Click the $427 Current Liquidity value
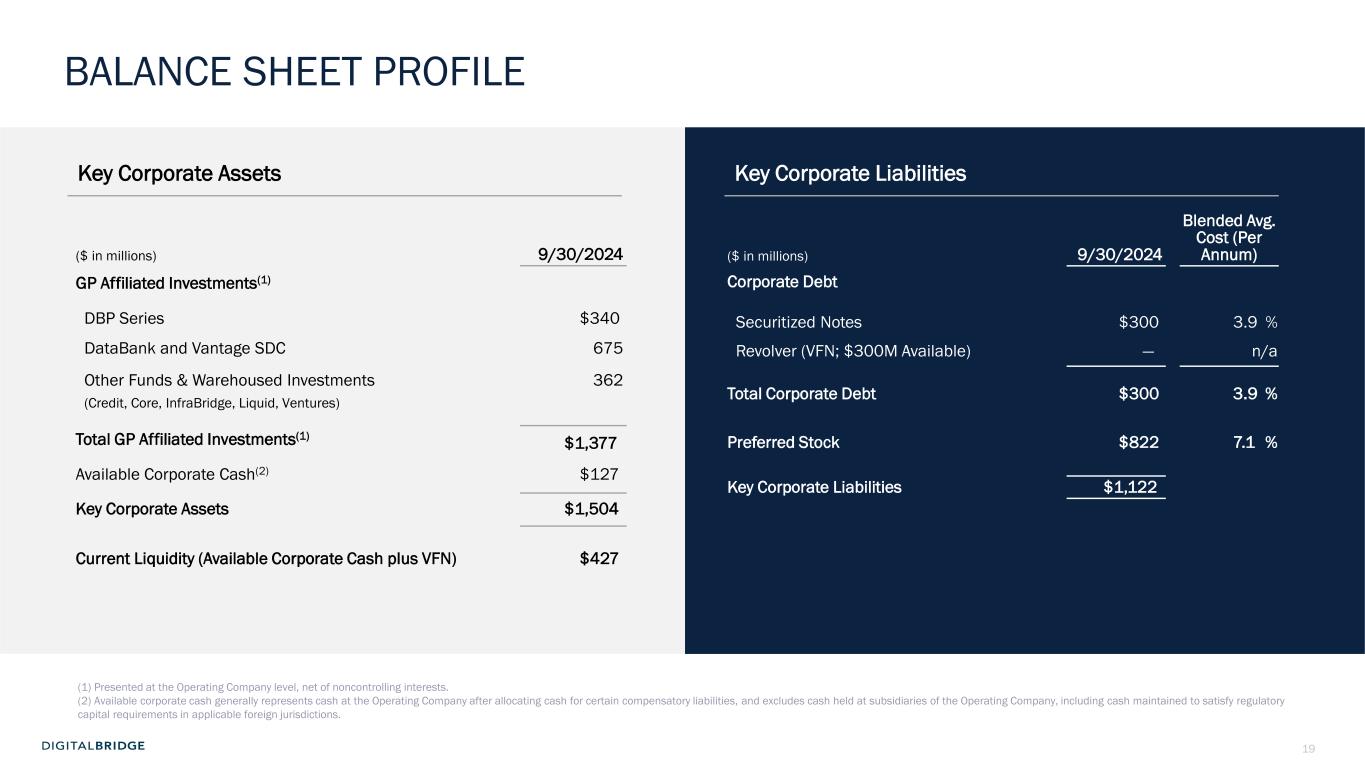The width and height of the screenshot is (1365, 768). (x=598, y=559)
